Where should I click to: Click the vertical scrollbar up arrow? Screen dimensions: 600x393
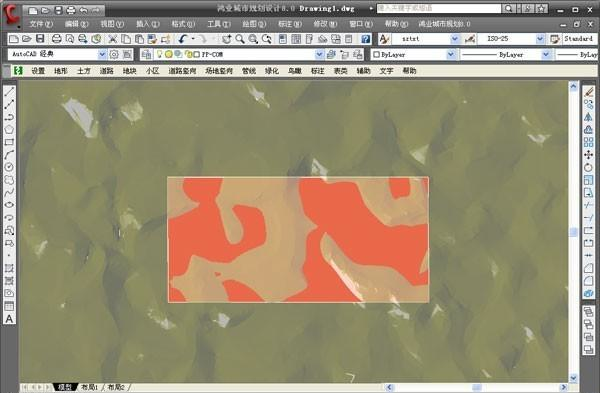[573, 86]
